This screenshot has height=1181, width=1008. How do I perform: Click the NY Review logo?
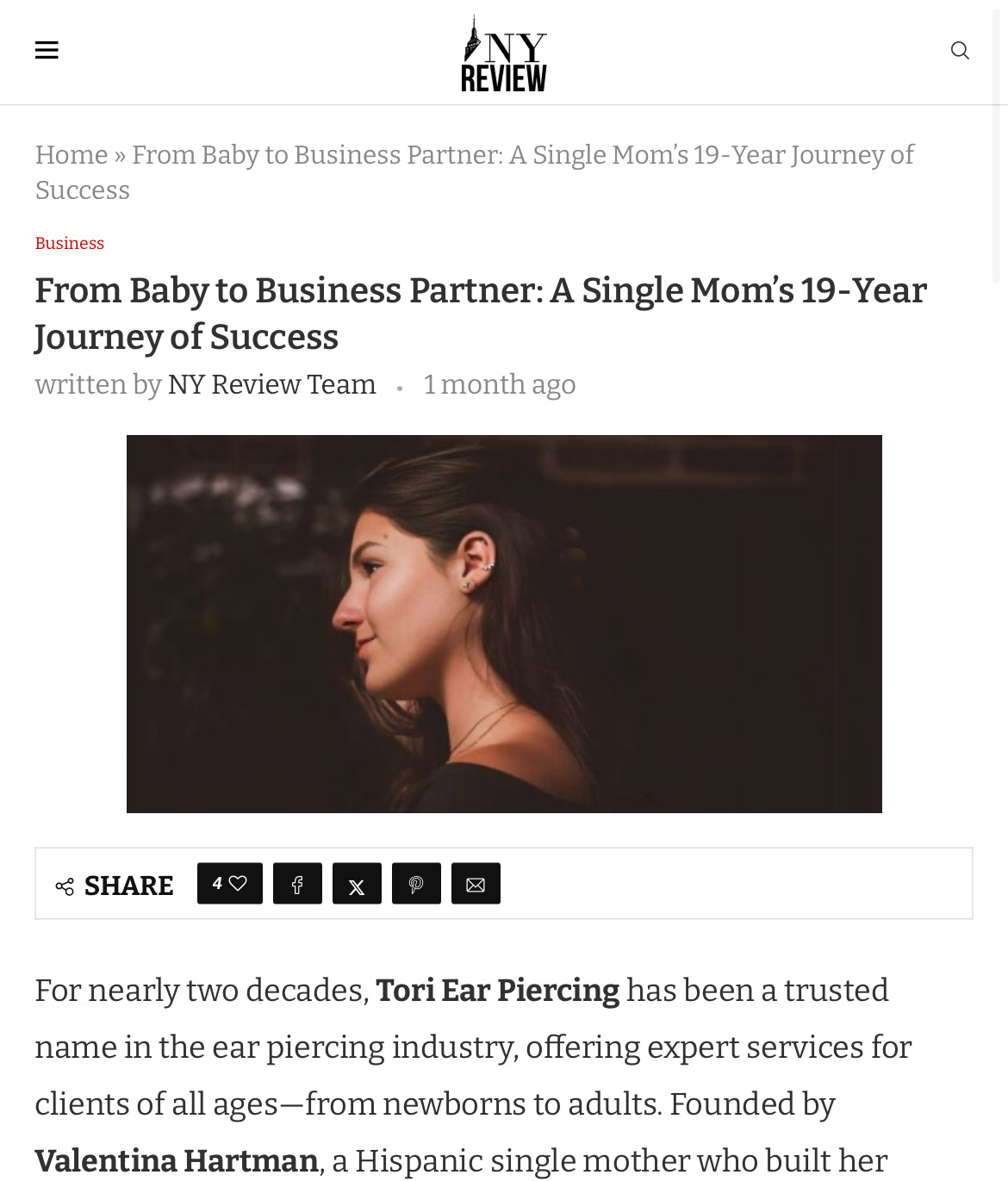point(504,53)
